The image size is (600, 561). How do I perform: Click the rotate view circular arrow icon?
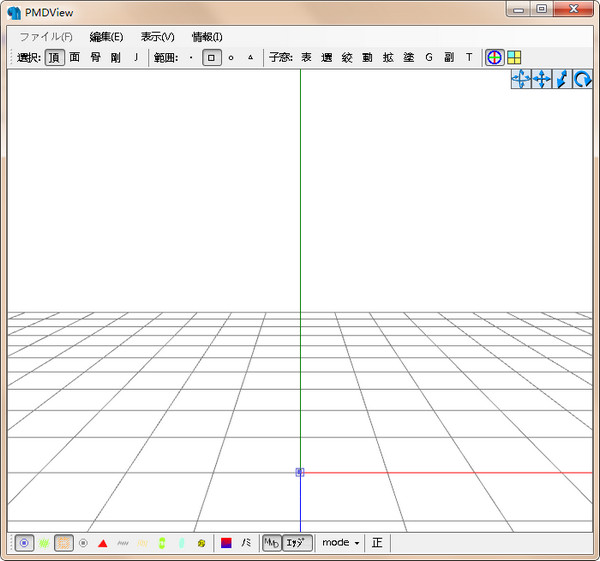582,79
